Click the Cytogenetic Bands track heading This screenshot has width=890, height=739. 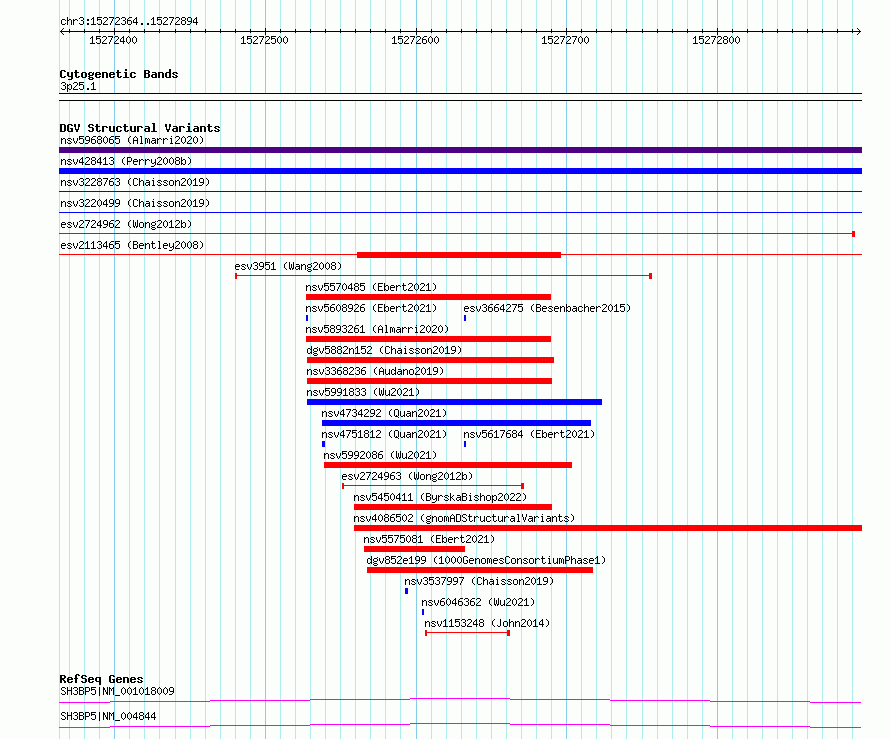tap(119, 74)
